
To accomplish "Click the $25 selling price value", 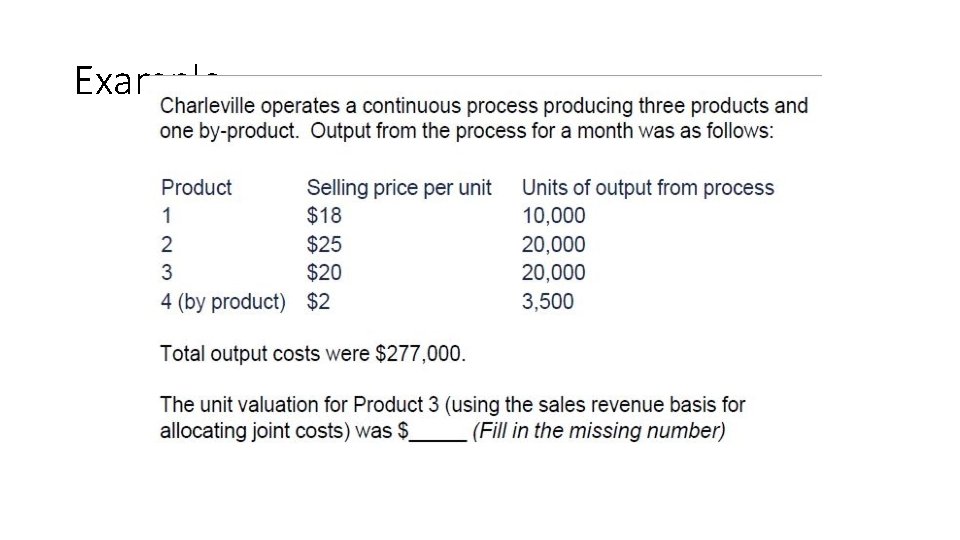I will 324,244.
